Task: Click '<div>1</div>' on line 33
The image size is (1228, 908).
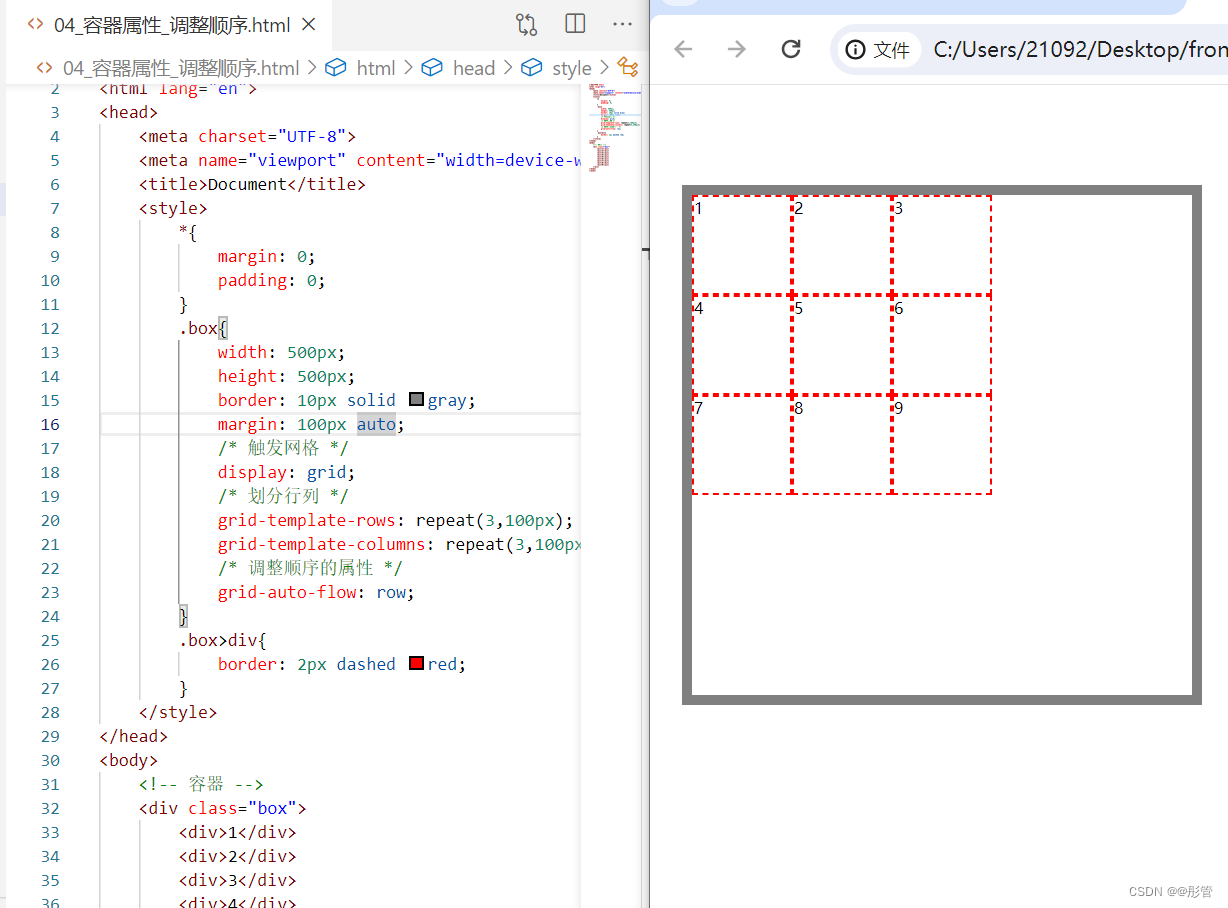Action: pos(238,832)
